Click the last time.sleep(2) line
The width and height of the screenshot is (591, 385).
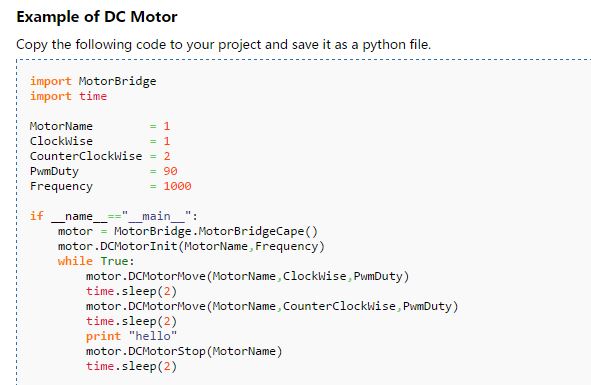click(x=132, y=366)
